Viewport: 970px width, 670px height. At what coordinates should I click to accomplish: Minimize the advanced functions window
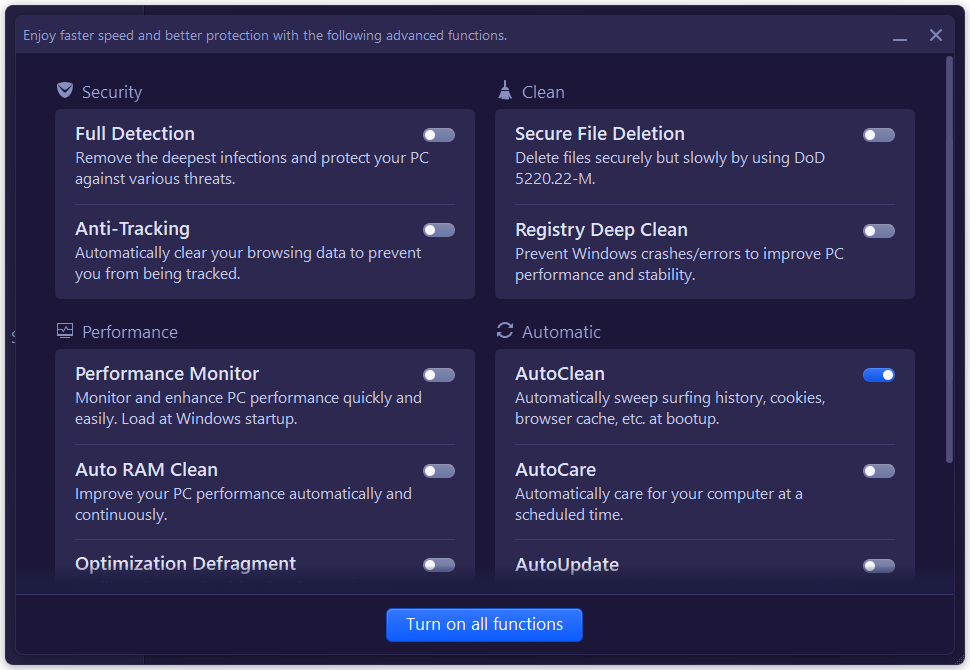[901, 35]
